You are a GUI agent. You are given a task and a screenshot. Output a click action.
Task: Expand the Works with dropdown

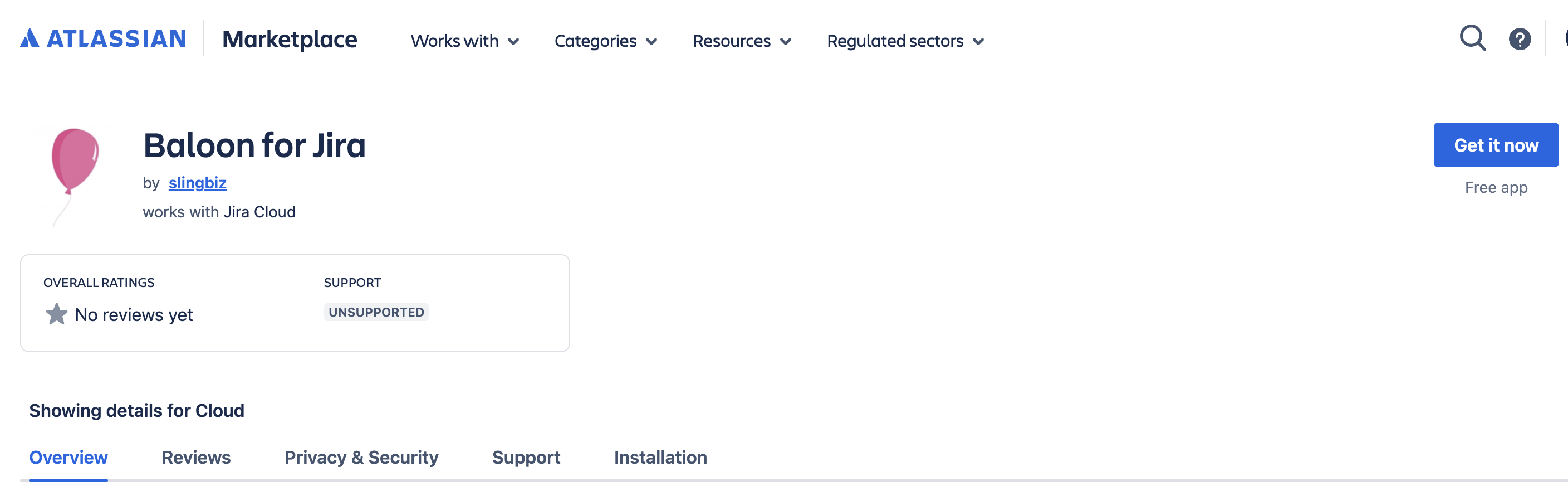465,41
